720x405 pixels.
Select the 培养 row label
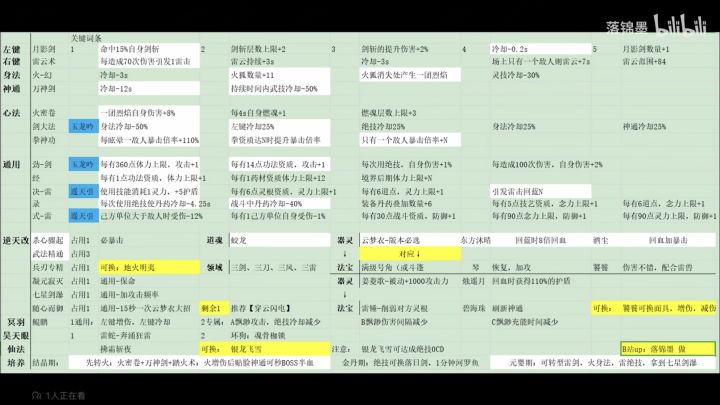pos(16,363)
